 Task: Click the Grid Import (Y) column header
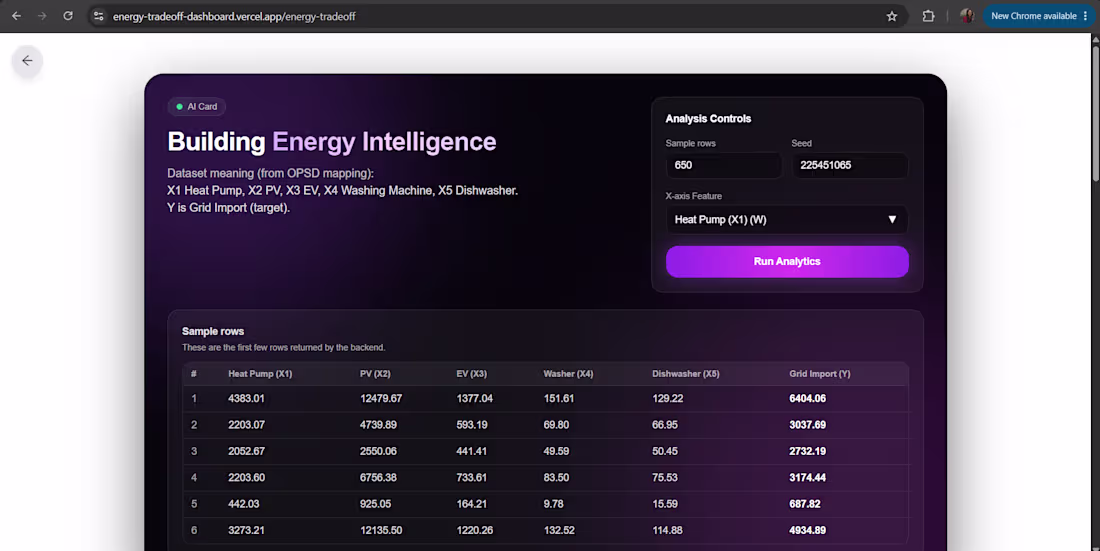(x=819, y=374)
